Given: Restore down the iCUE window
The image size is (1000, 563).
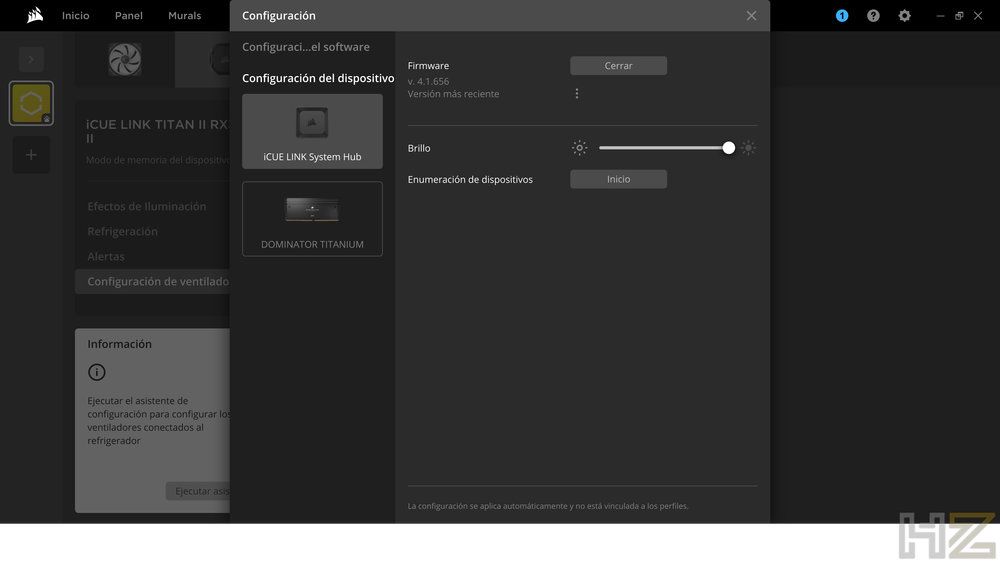Looking at the screenshot, I should (x=959, y=15).
